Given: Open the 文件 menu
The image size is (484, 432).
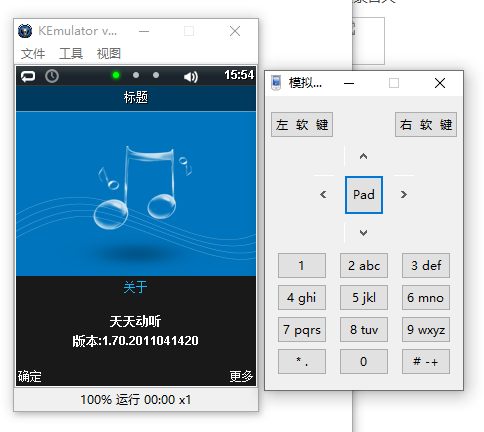Looking at the screenshot, I should click(33, 53).
